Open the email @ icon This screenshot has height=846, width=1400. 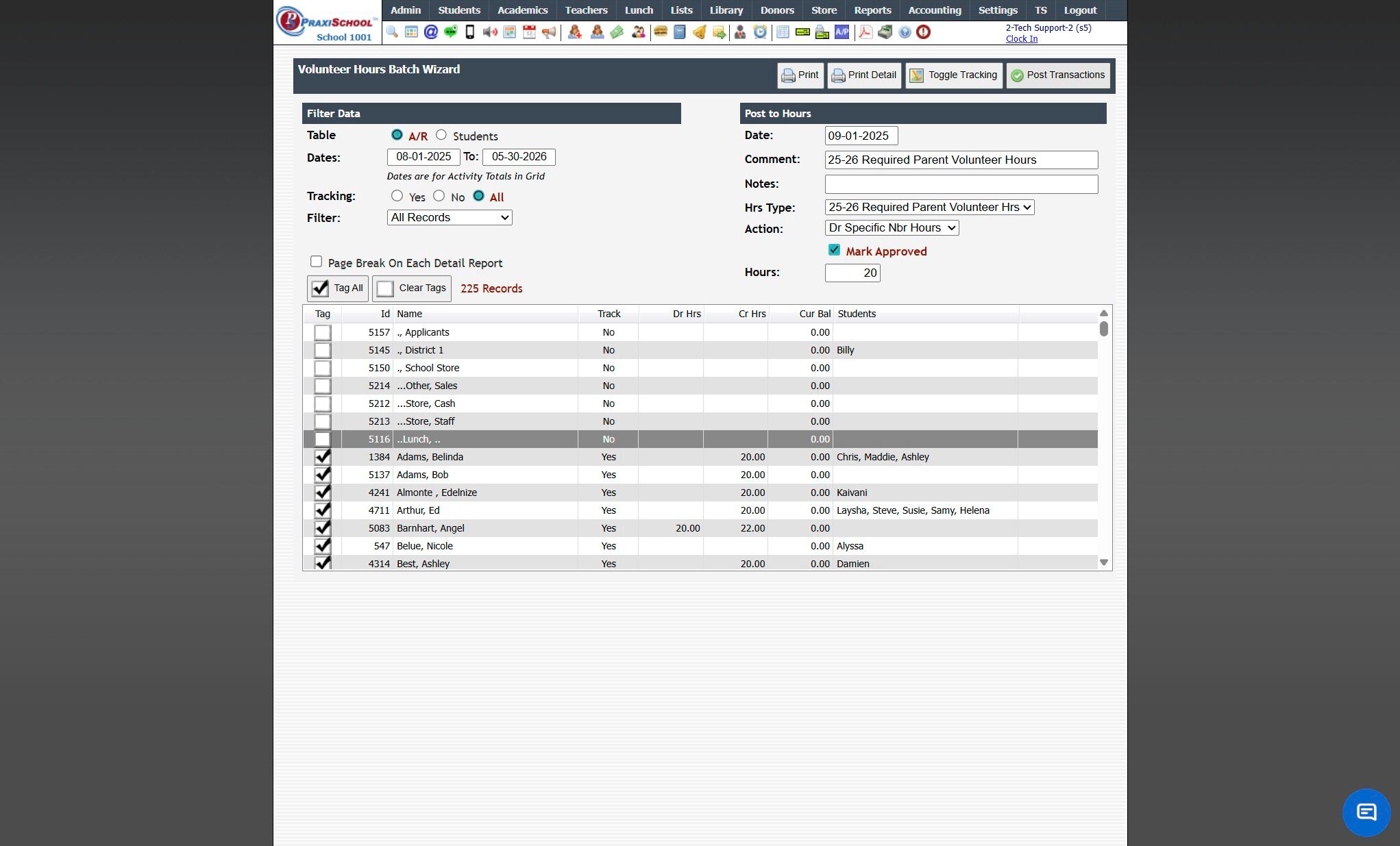pos(430,32)
